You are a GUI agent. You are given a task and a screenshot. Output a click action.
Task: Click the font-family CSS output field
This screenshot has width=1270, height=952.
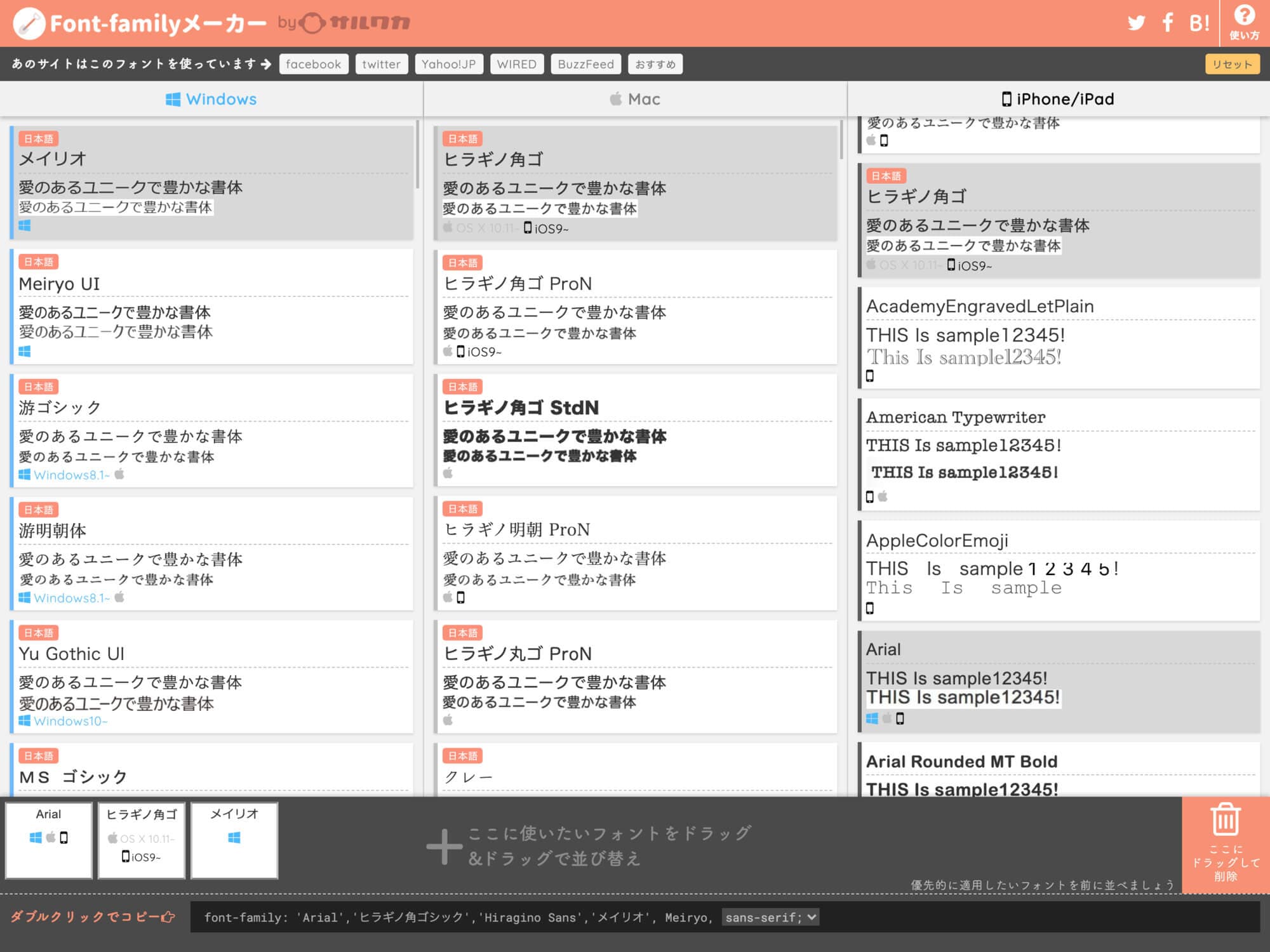click(725, 917)
